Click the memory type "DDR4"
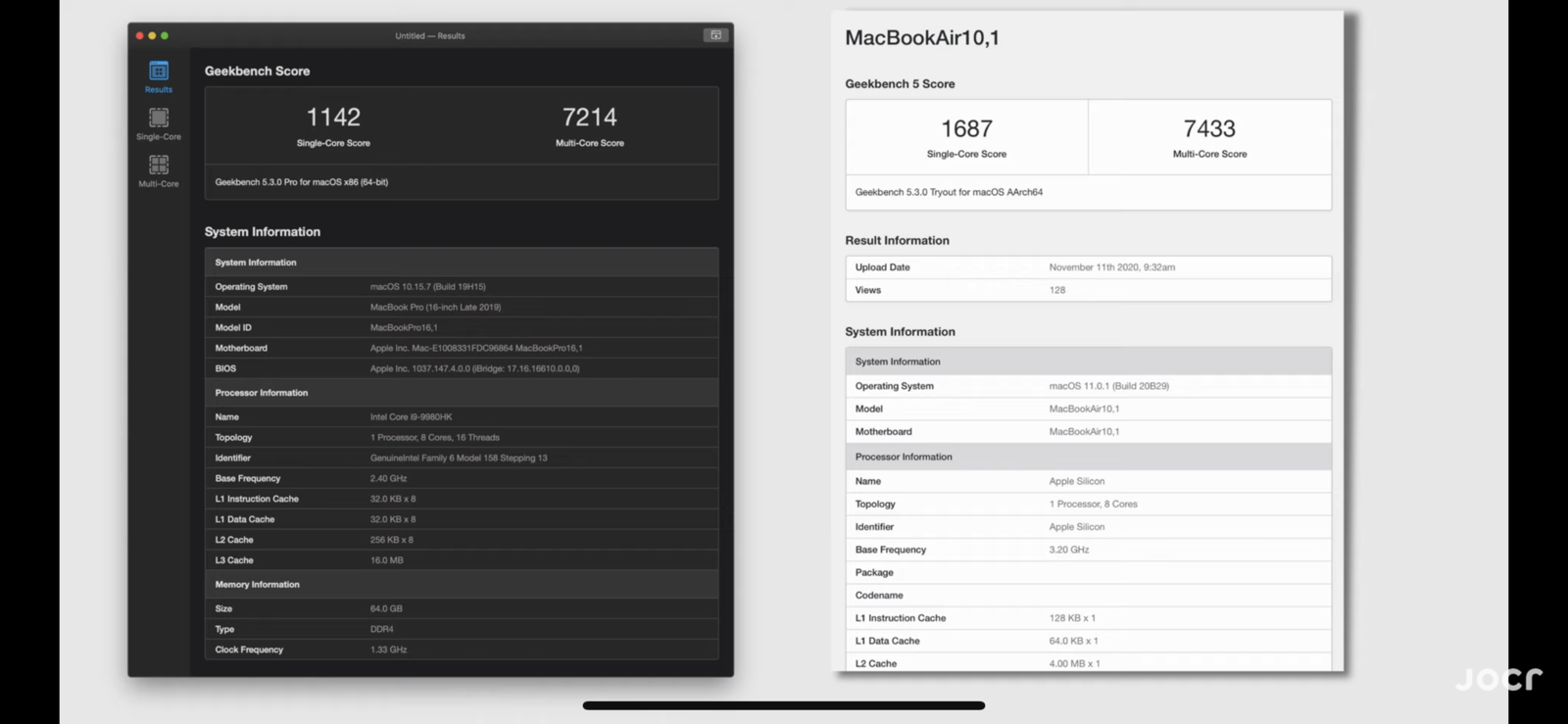The image size is (1568, 724). coord(381,630)
